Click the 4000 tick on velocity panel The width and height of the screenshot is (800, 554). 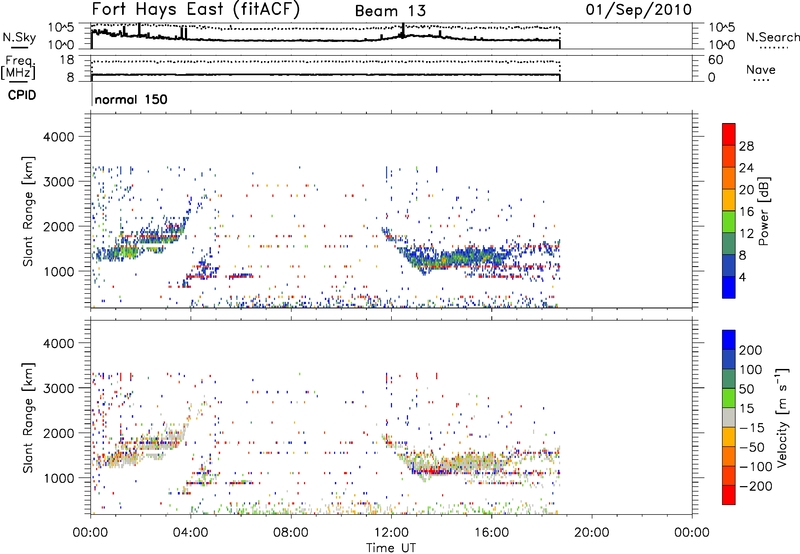[x=58, y=343]
